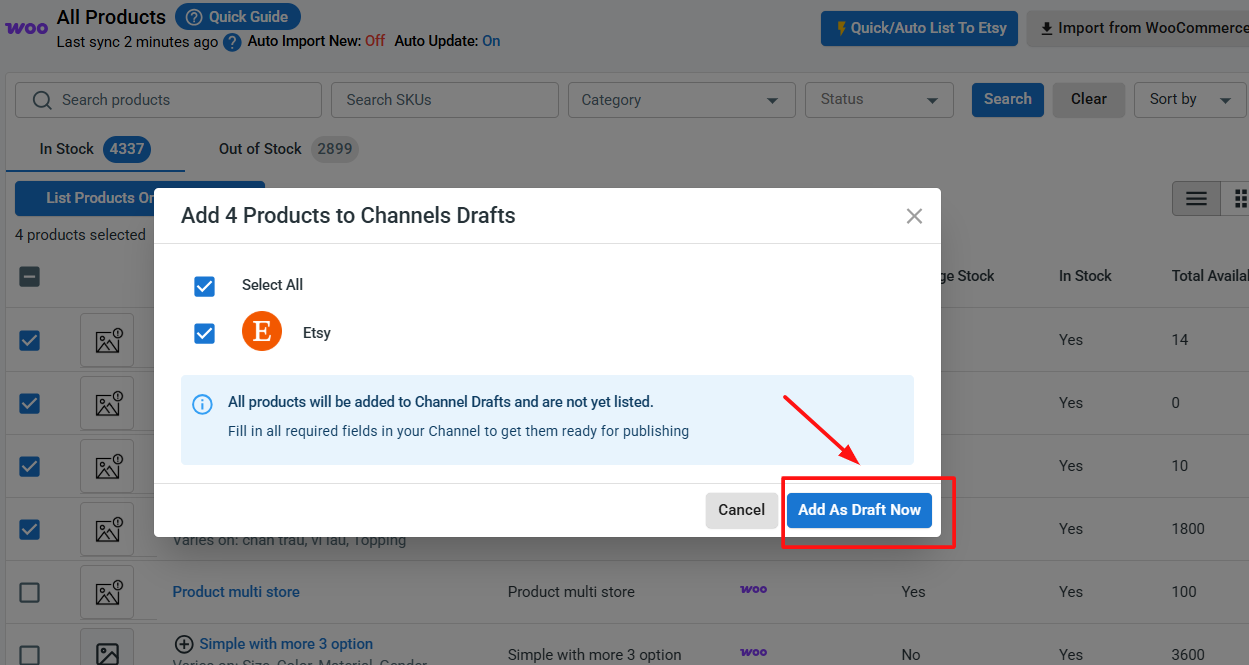Close the Add Products dialog with X

(x=914, y=216)
